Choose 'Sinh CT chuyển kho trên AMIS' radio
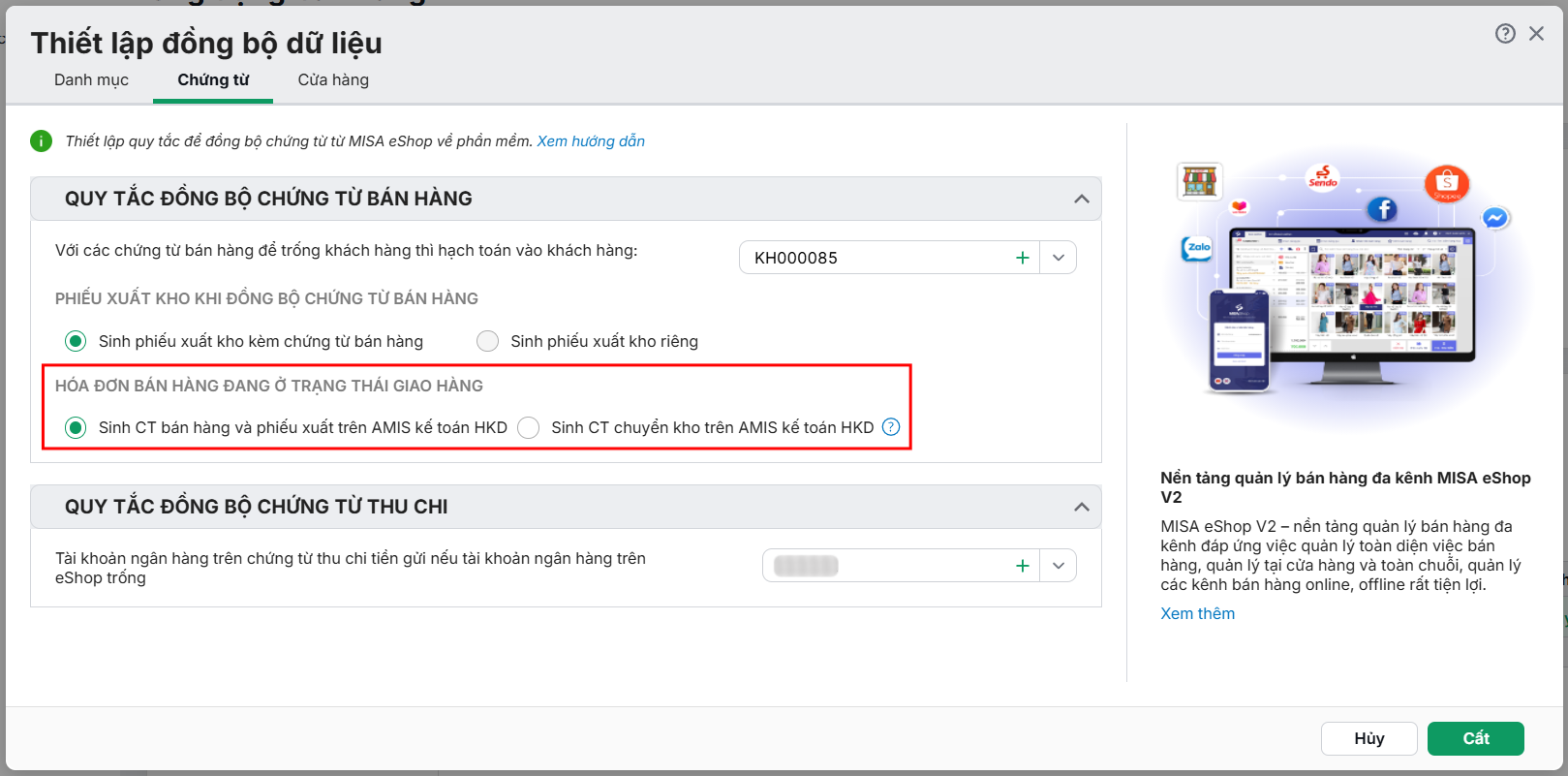The width and height of the screenshot is (1568, 776). [x=529, y=427]
